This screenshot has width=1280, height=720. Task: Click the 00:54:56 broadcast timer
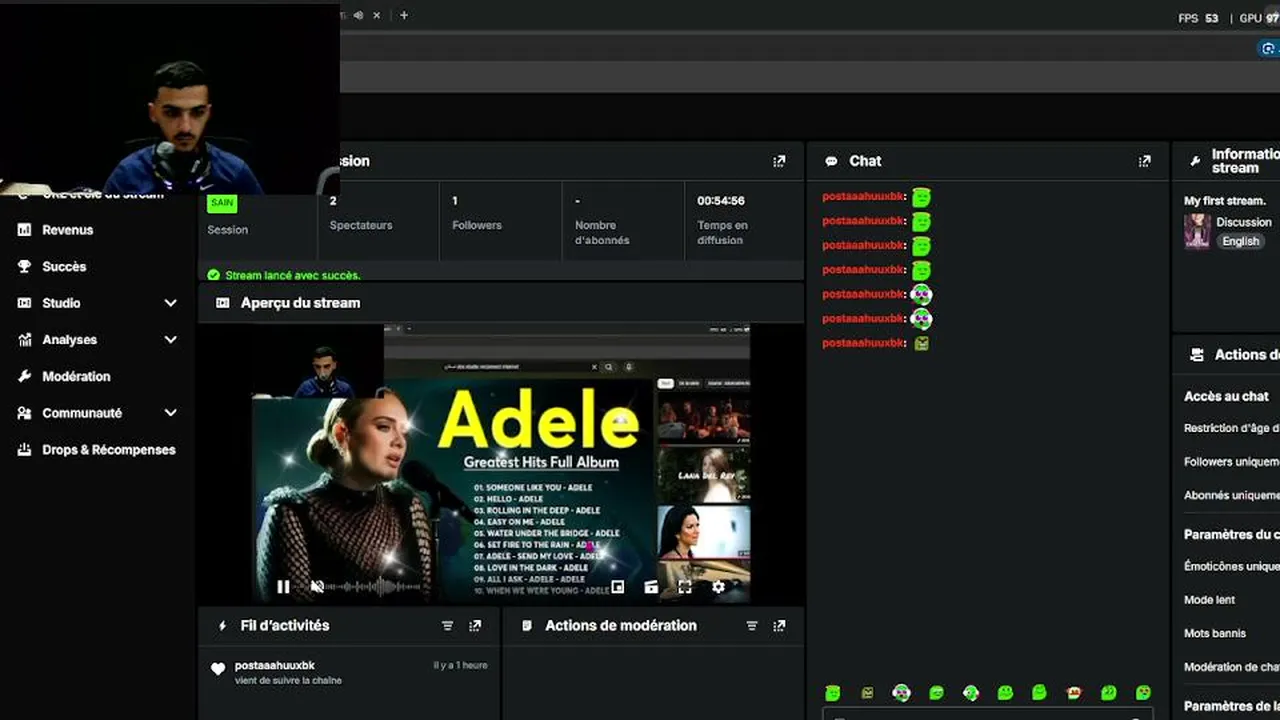(x=721, y=201)
